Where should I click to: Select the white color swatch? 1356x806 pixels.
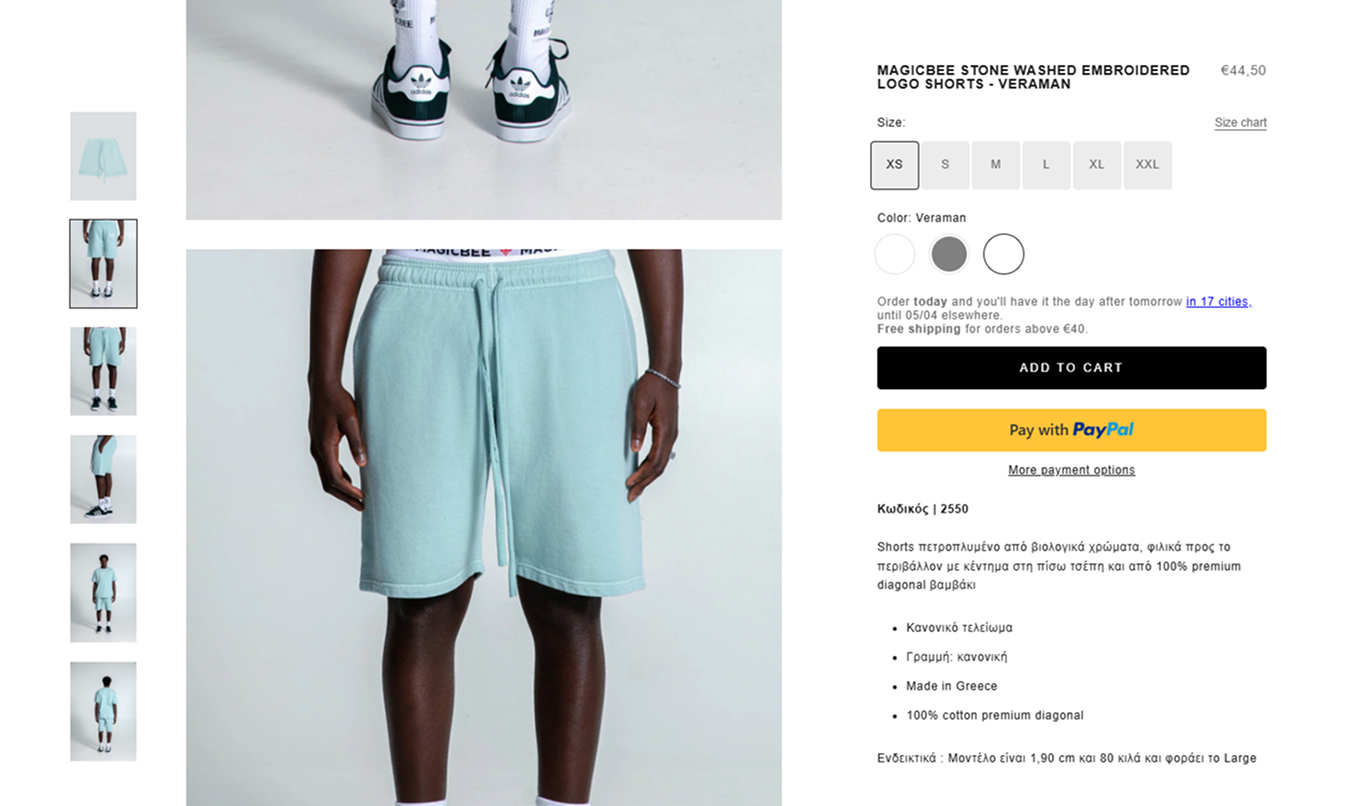[x=895, y=254]
